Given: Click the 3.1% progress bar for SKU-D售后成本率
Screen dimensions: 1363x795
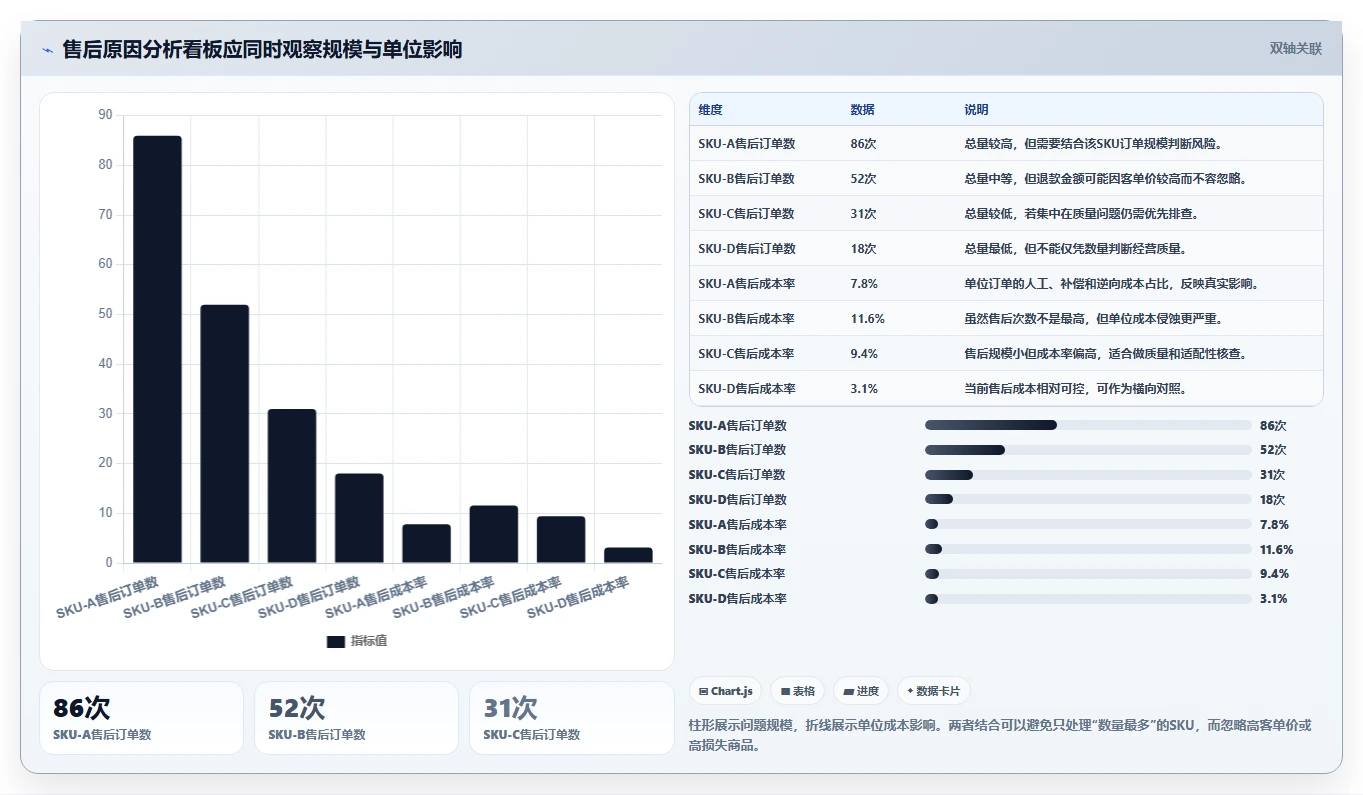Looking at the screenshot, I should click(x=1088, y=599).
